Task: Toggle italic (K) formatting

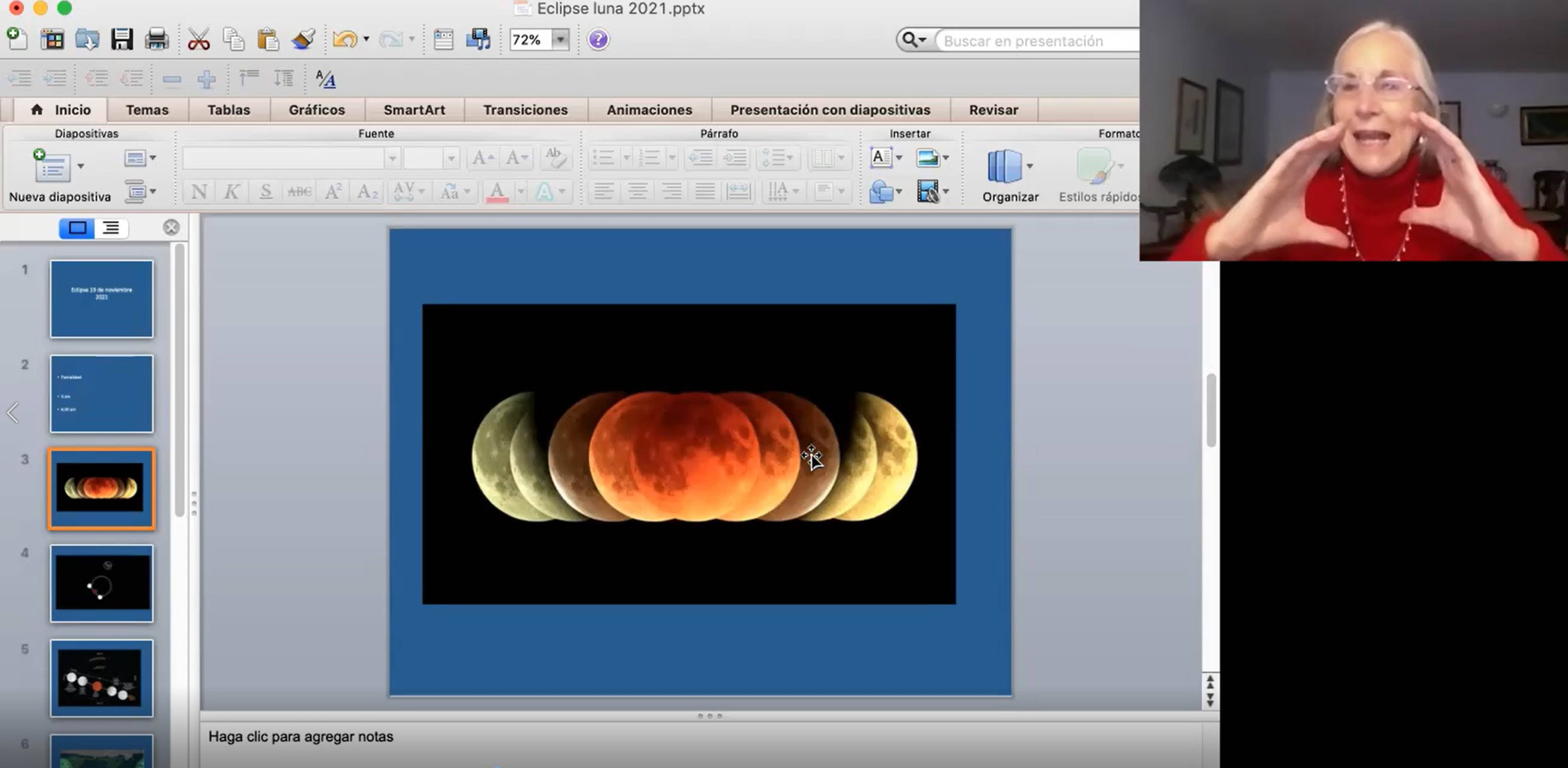Action: pyautogui.click(x=231, y=192)
